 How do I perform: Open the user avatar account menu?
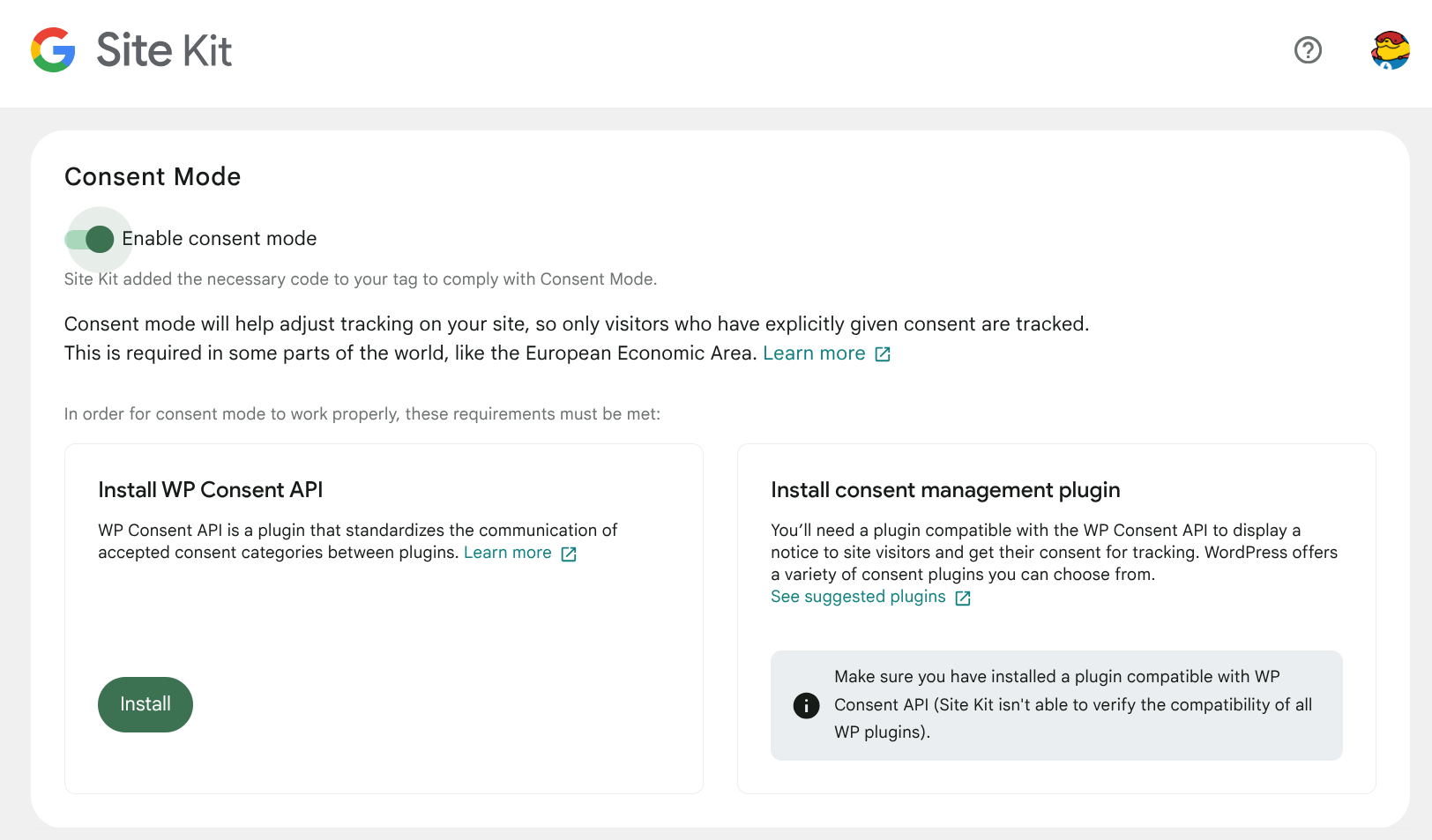[1391, 50]
